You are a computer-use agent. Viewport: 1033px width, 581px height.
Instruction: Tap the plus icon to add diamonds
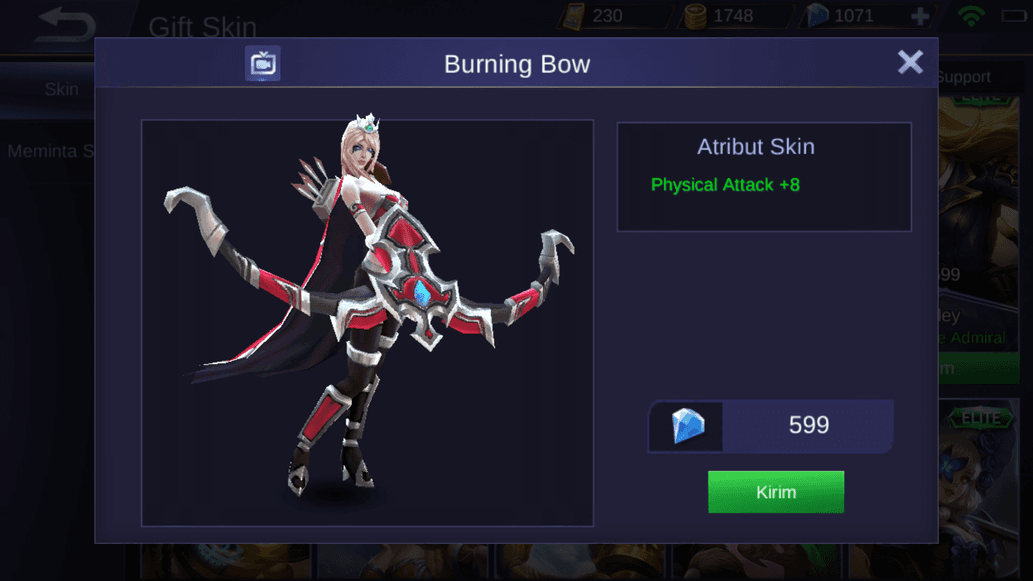(920, 16)
